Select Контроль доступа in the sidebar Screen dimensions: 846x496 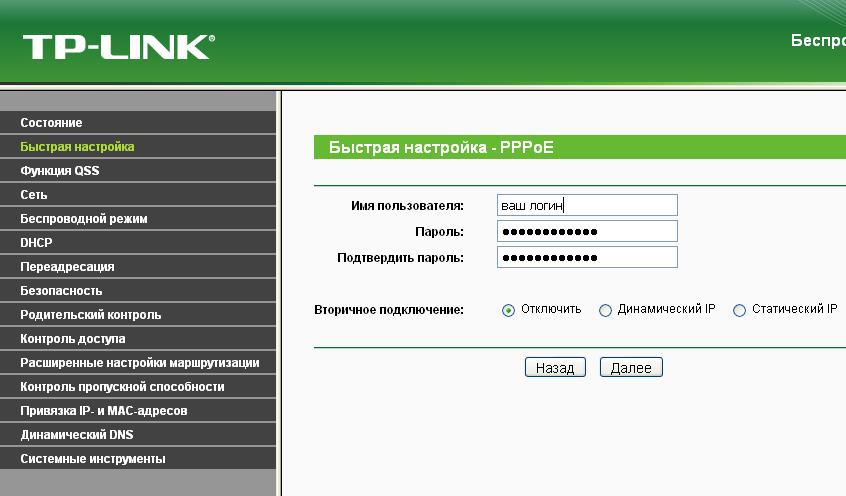pyautogui.click(x=138, y=339)
